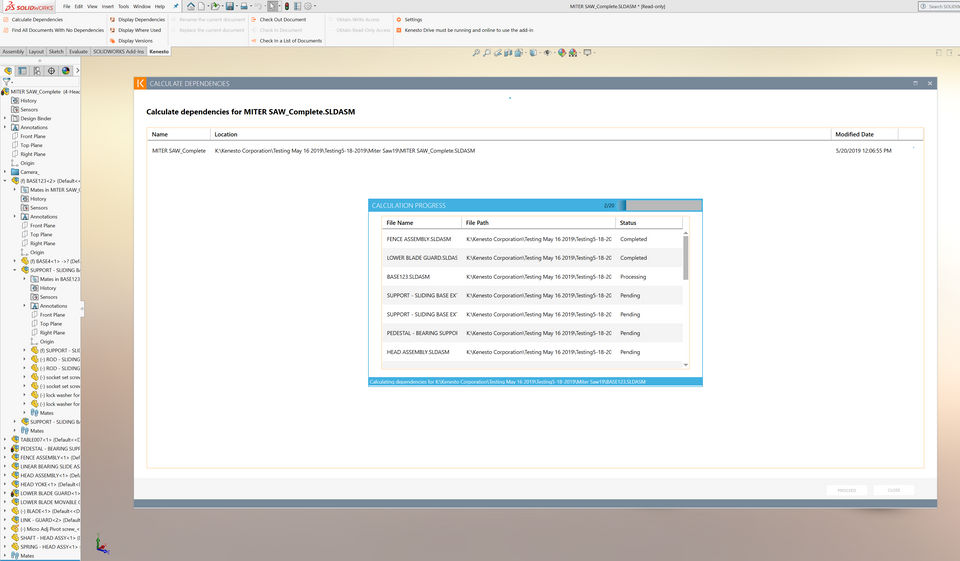Screen dimensions: 960x561
Task: Click the Edit Appearance sphere icon
Action: pyautogui.click(x=561, y=53)
